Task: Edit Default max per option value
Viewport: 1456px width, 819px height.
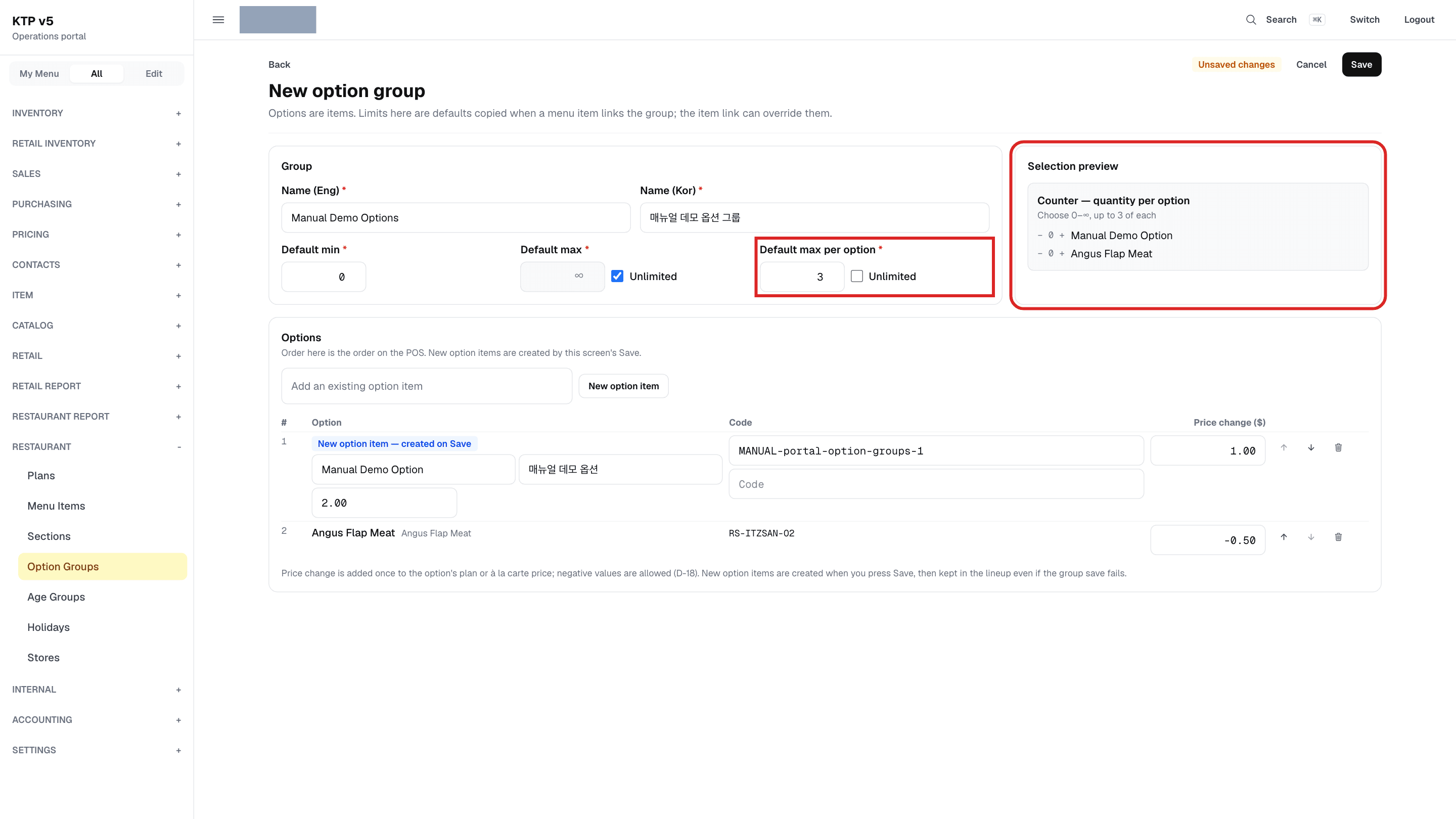Action: point(801,277)
